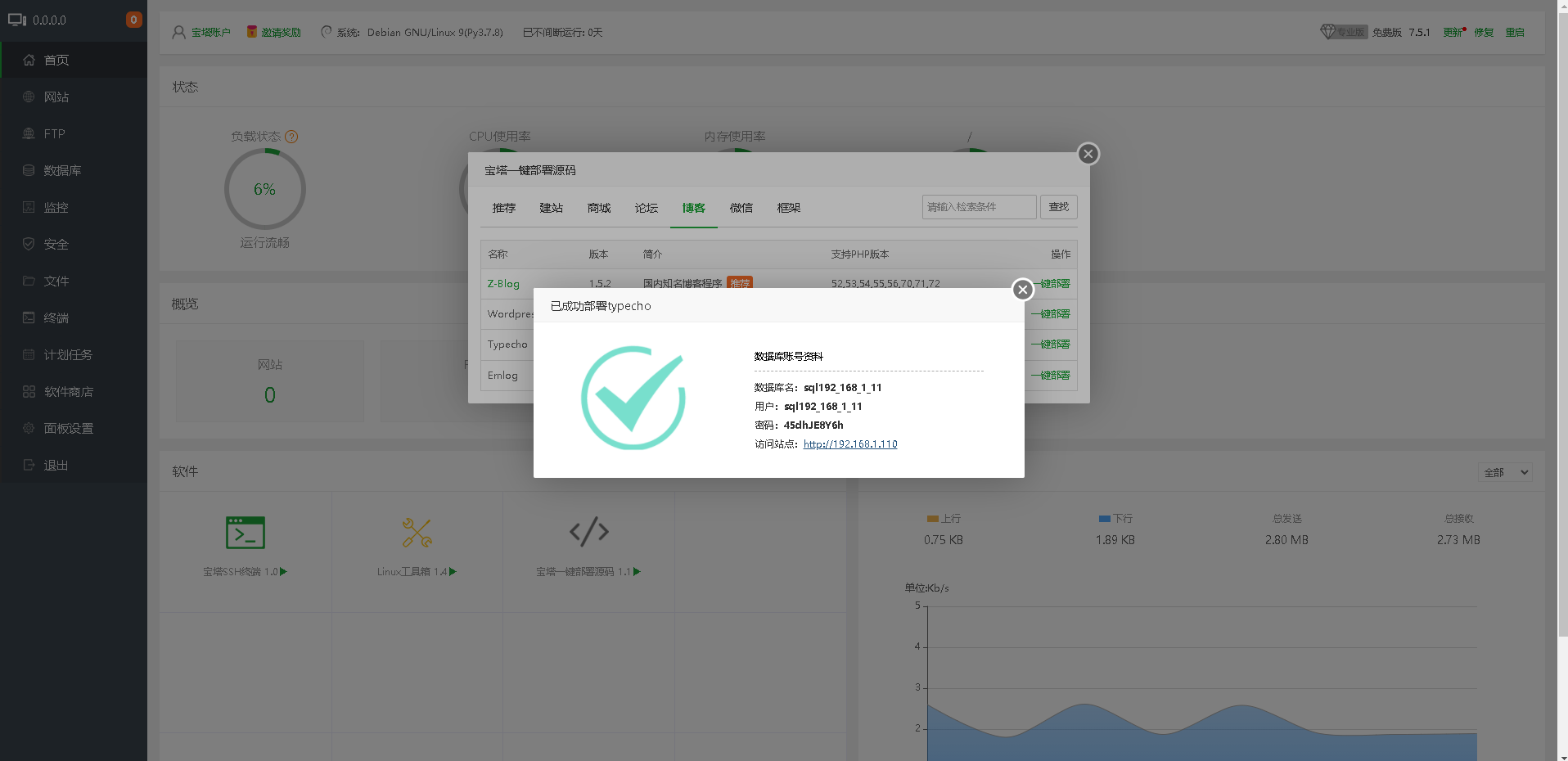Open the 全部 network interface dropdown

pos(1506,472)
